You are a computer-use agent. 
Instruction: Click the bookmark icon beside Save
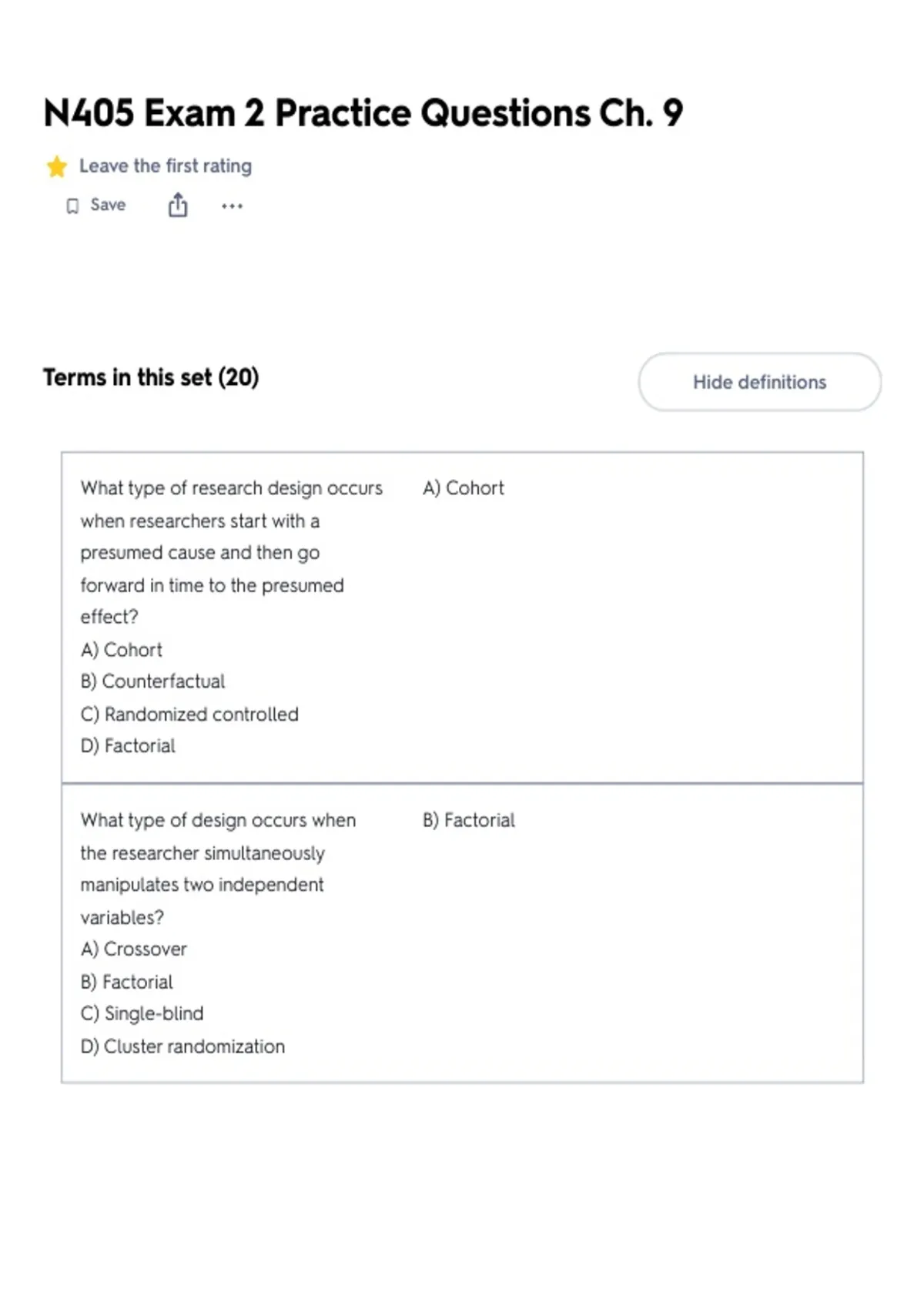(72, 206)
